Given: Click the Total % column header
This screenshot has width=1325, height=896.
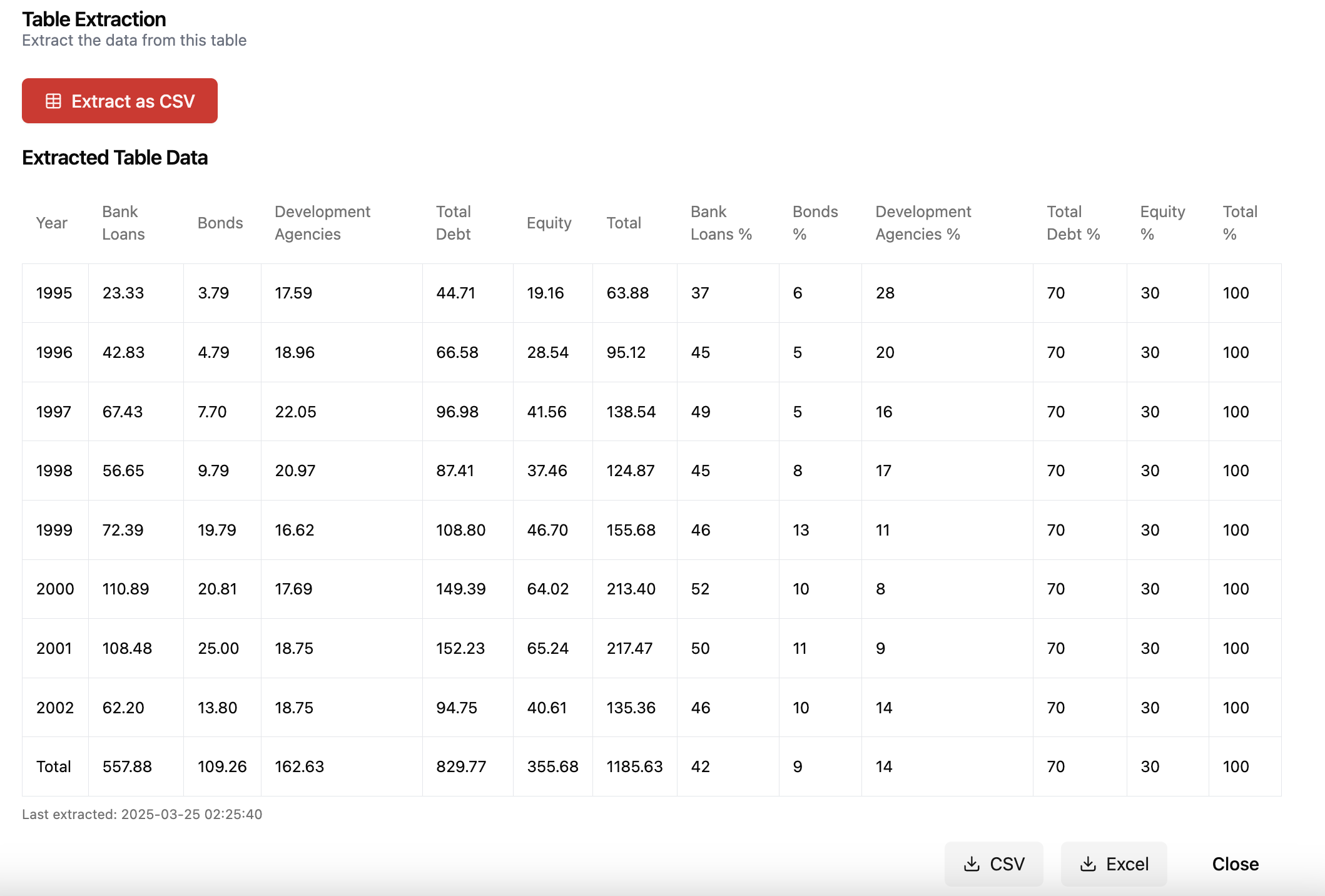Looking at the screenshot, I should [x=1240, y=223].
